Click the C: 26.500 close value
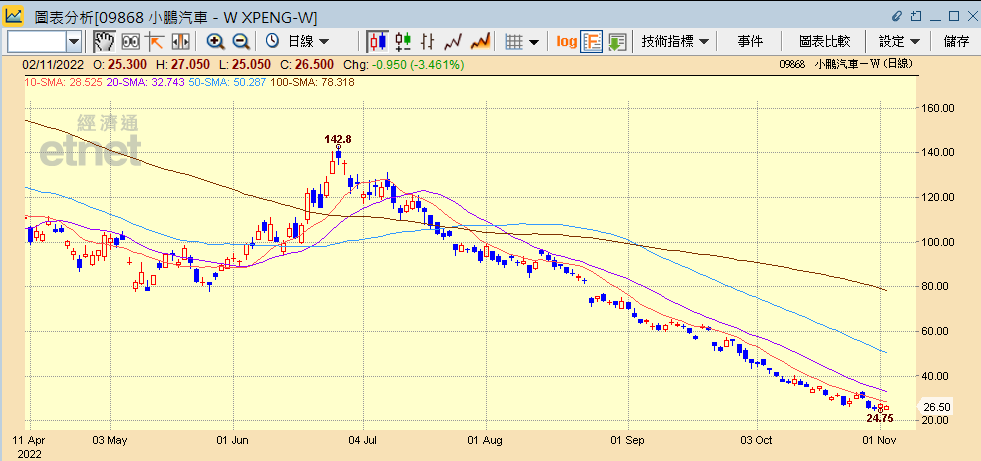 pyautogui.click(x=307, y=65)
